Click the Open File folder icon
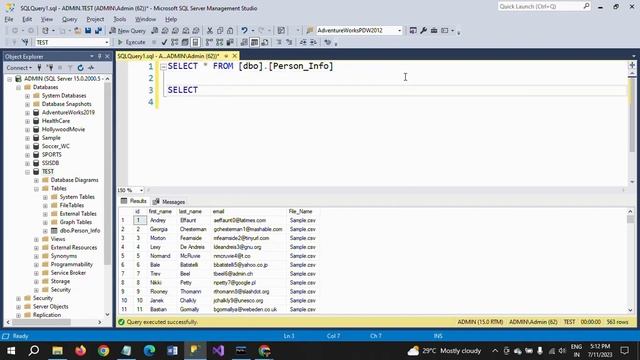 tap(77, 31)
